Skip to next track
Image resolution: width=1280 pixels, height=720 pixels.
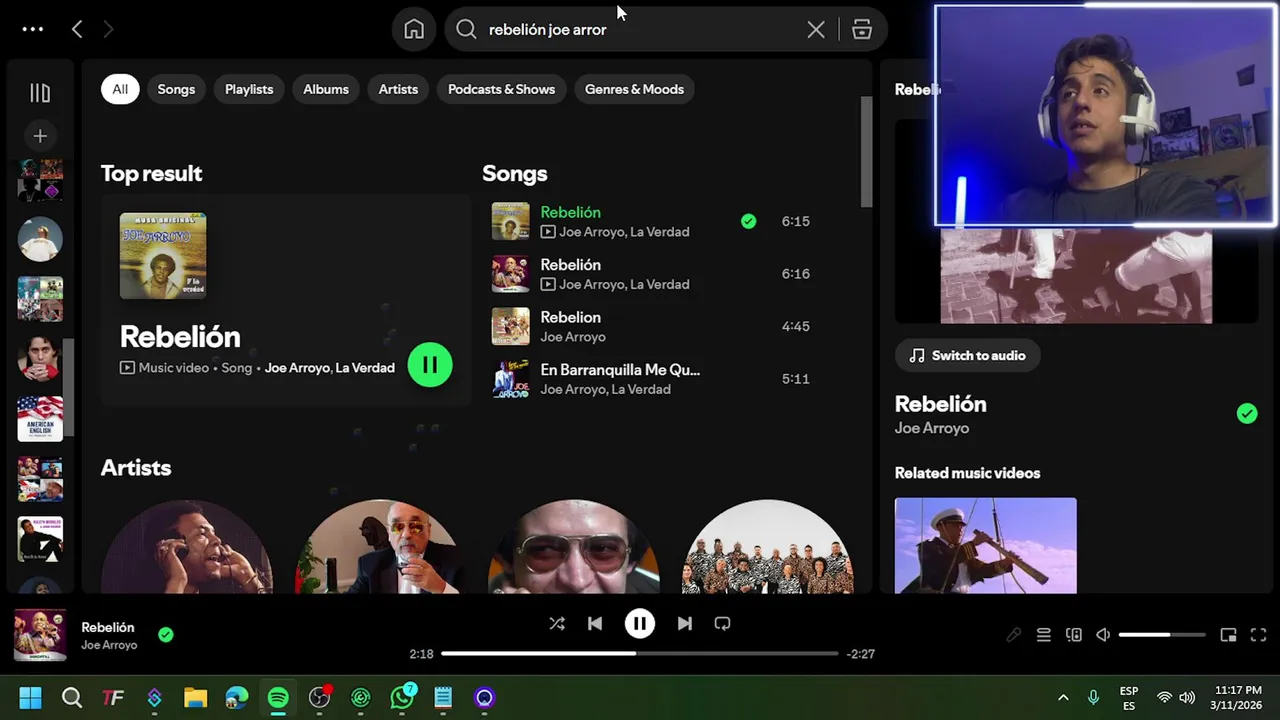click(x=684, y=623)
